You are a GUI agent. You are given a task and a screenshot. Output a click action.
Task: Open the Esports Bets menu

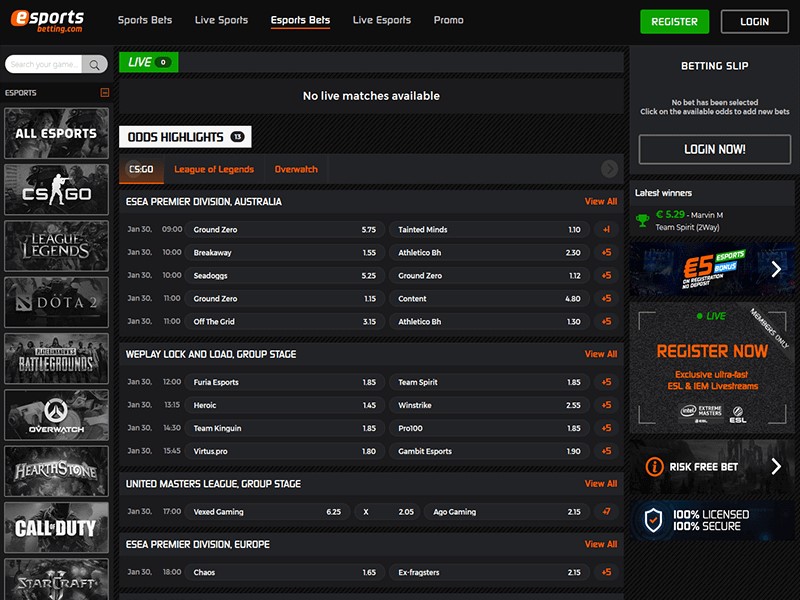click(300, 20)
